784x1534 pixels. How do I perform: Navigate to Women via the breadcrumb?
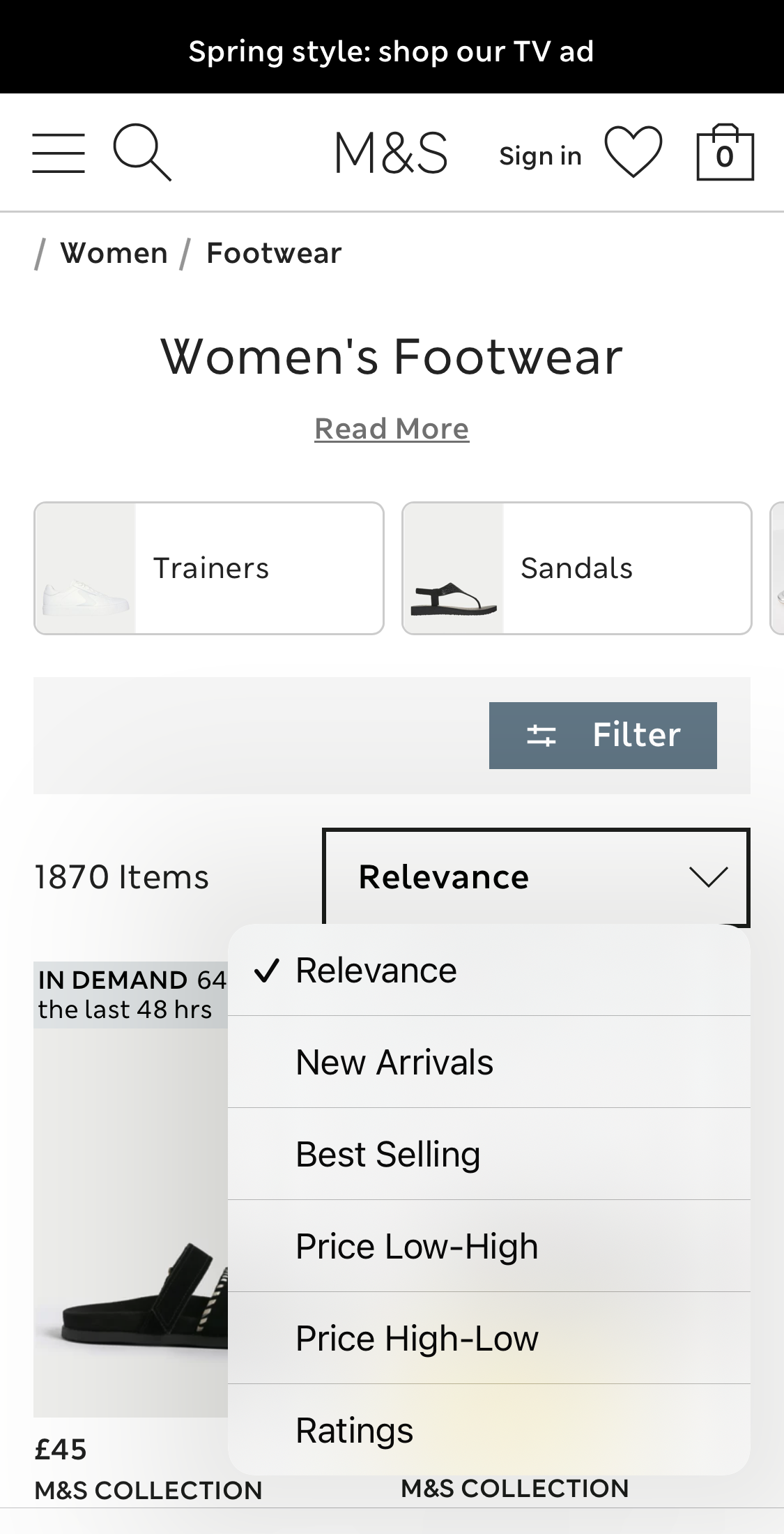113,252
